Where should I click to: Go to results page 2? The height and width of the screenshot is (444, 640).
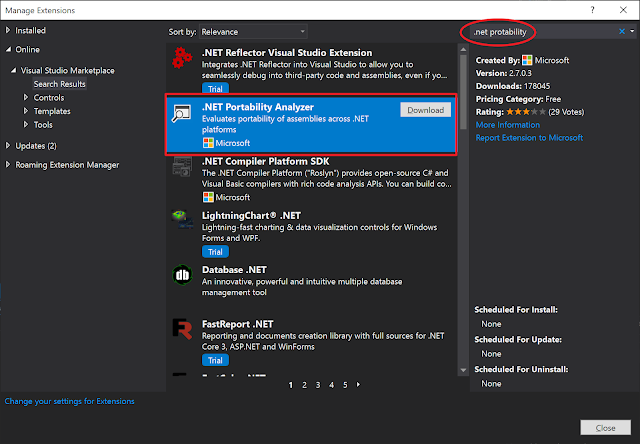(x=304, y=385)
